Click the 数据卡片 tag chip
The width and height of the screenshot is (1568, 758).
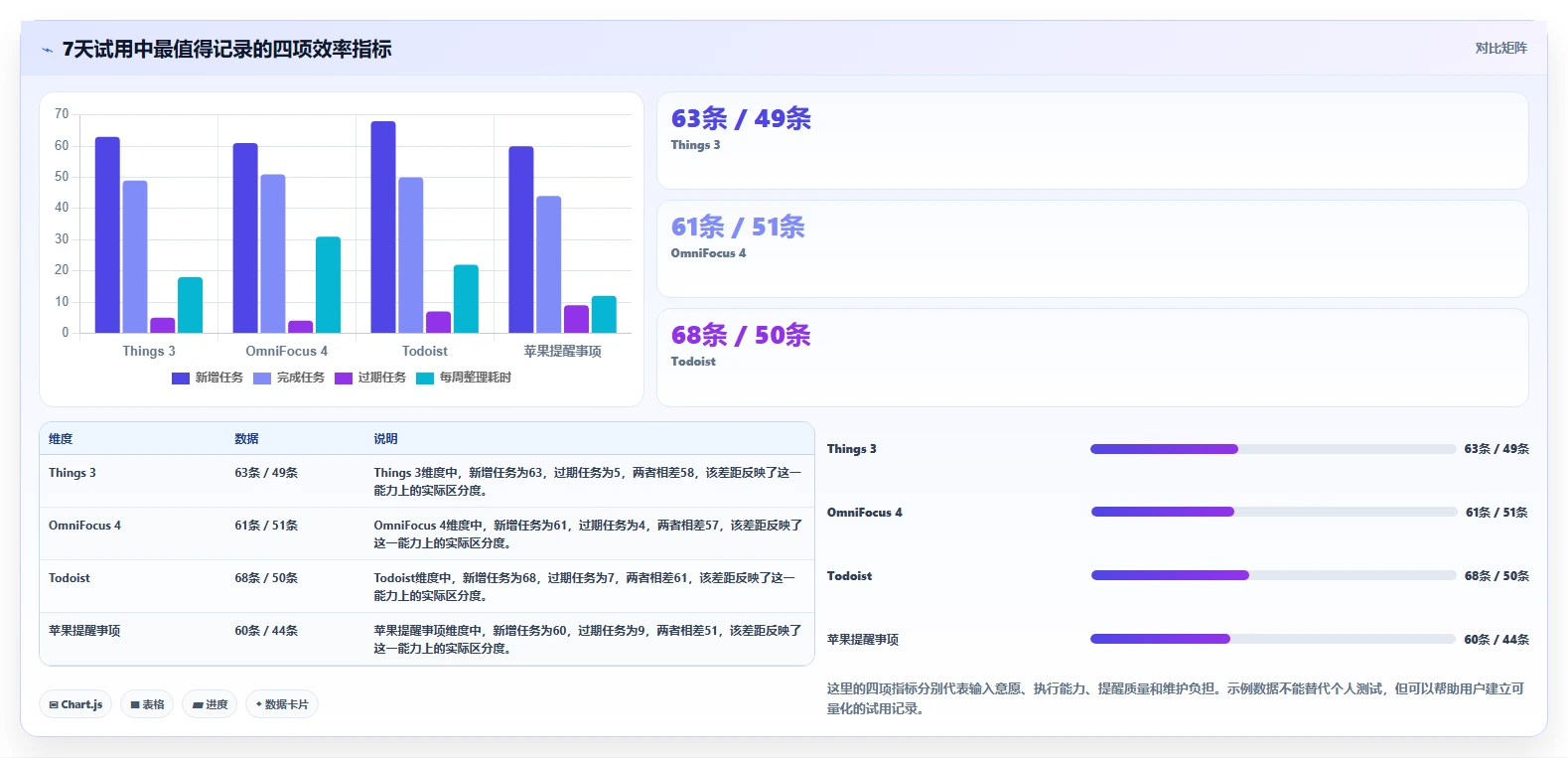[x=282, y=704]
